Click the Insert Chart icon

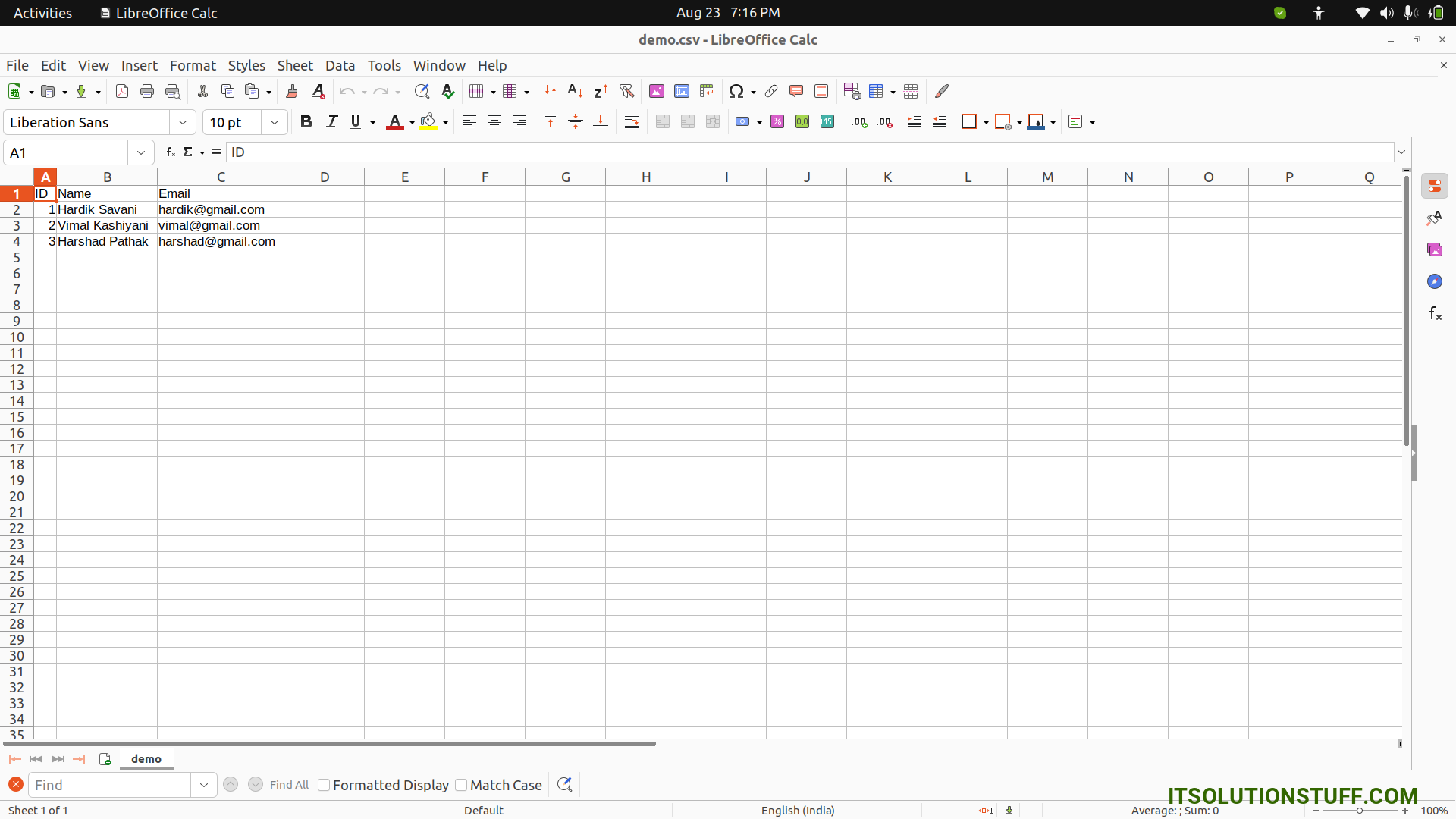tap(682, 91)
